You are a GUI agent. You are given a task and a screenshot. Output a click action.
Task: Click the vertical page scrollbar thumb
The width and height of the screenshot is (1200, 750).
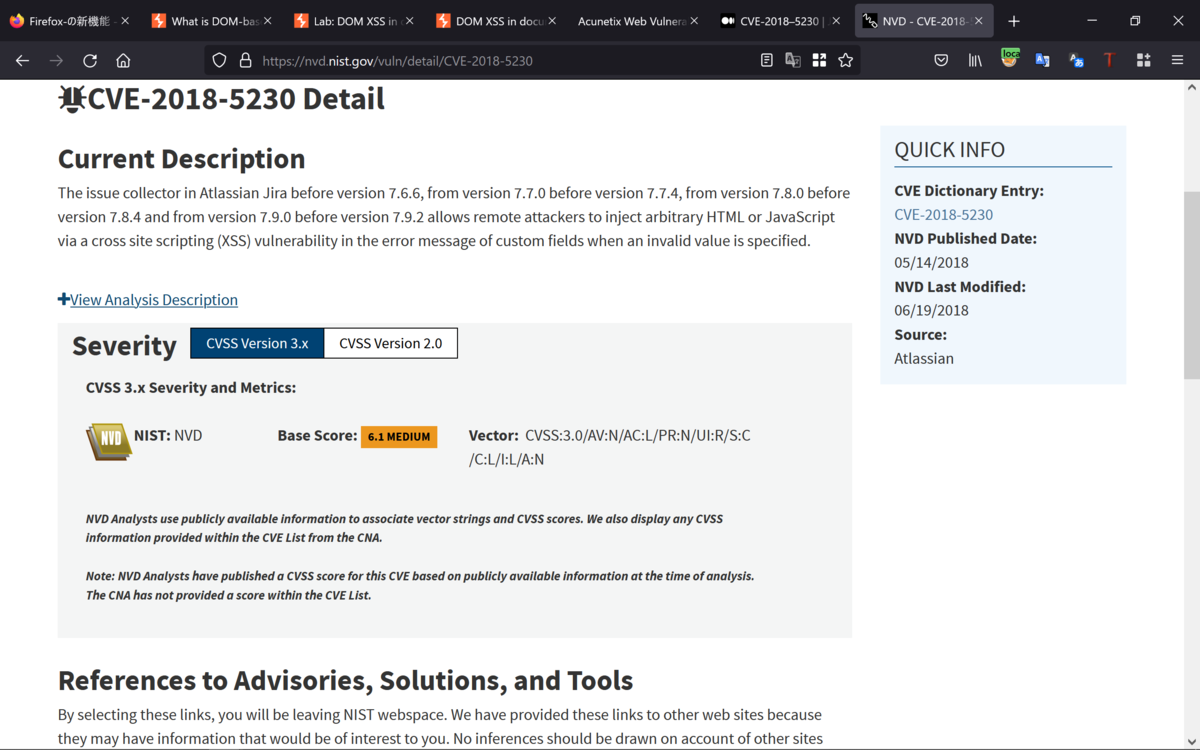coord(1191,285)
